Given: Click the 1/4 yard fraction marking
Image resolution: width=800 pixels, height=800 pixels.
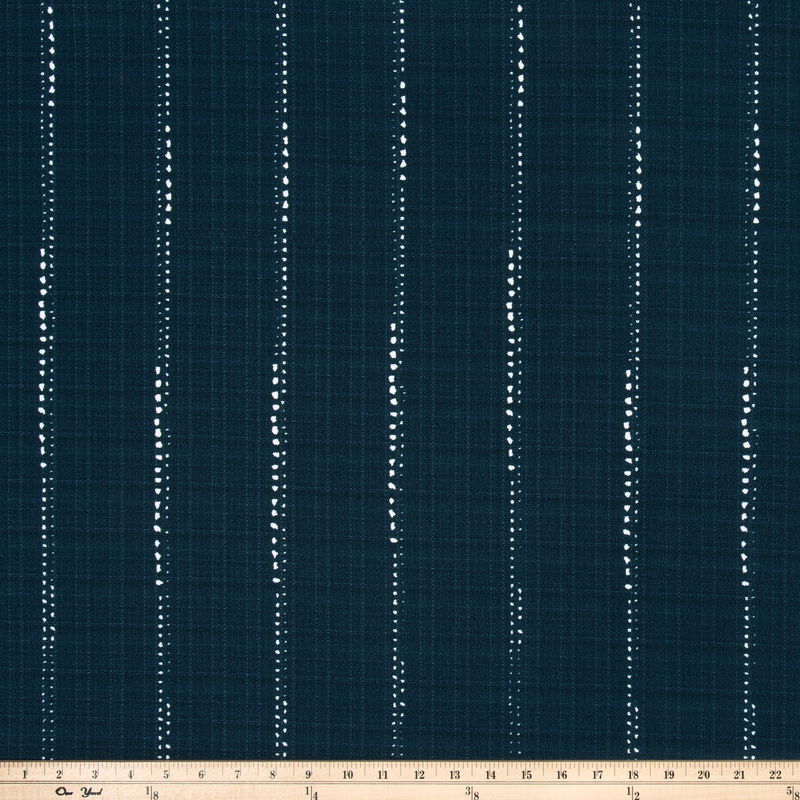Looking at the screenshot, I should 313,791.
